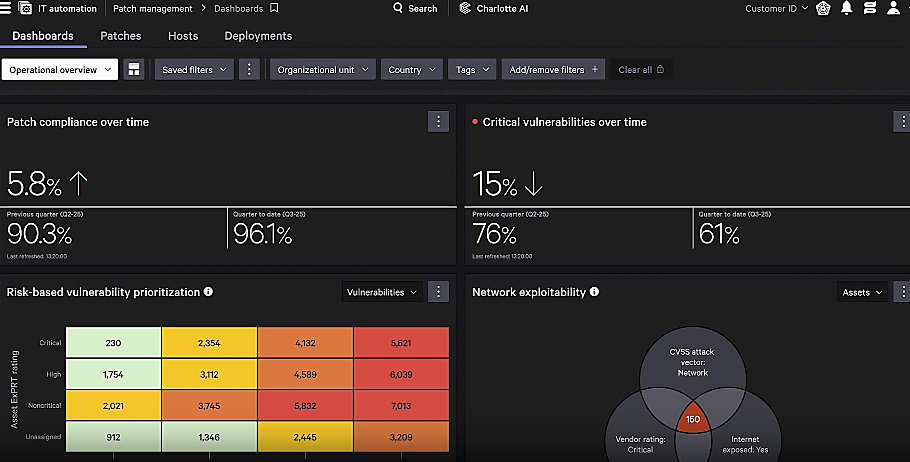Click the Critical 5,621 red heatmap cell
The width and height of the screenshot is (910, 462).
[x=401, y=343]
